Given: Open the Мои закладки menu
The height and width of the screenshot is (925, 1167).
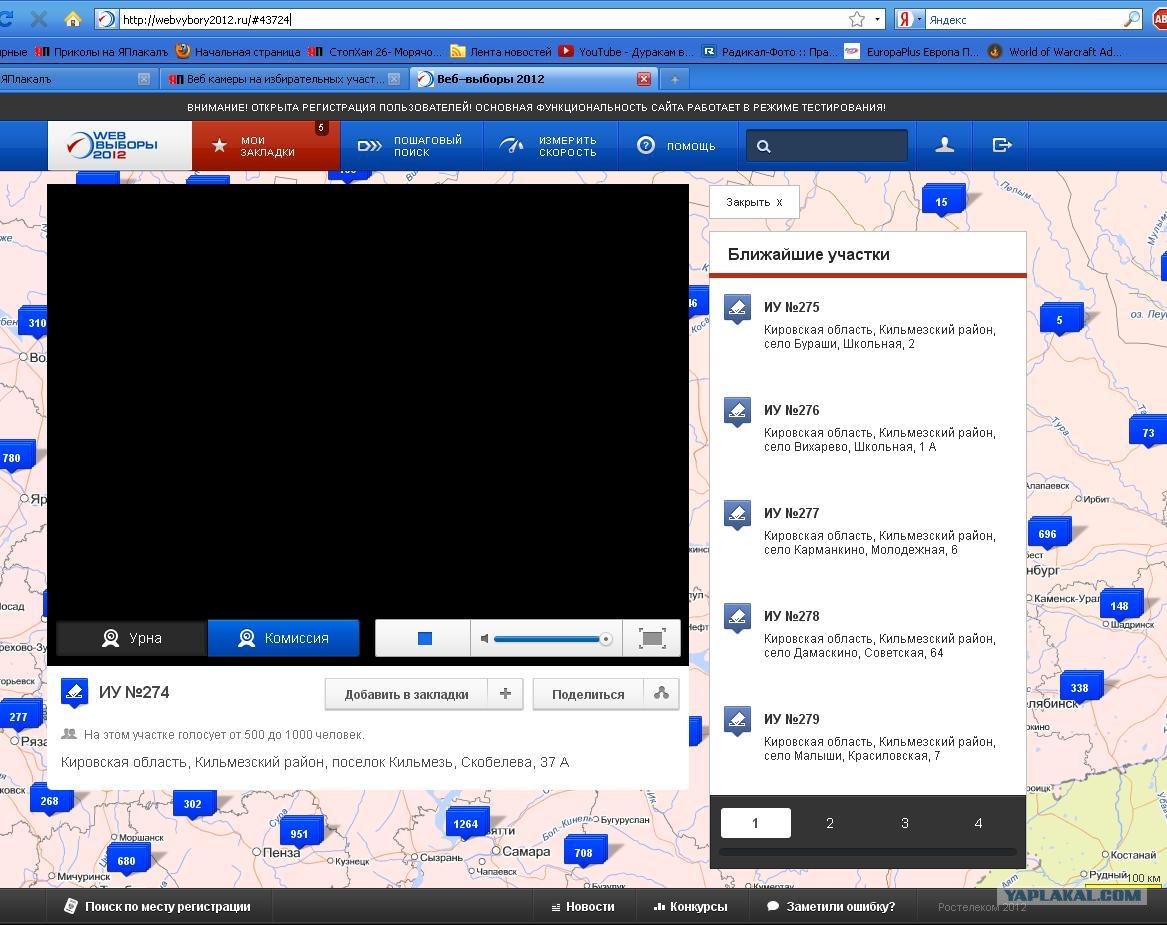Looking at the screenshot, I should tap(266, 146).
